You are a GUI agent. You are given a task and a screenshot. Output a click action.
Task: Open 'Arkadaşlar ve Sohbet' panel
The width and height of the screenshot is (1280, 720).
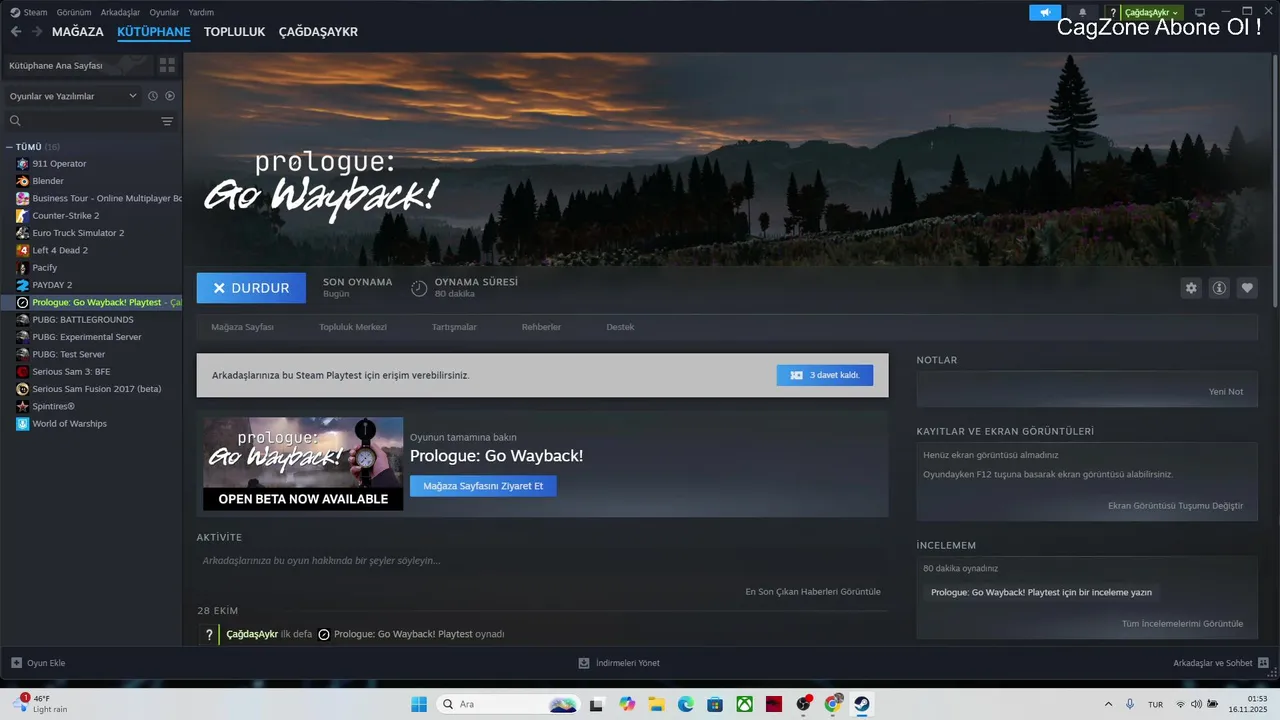[1221, 663]
